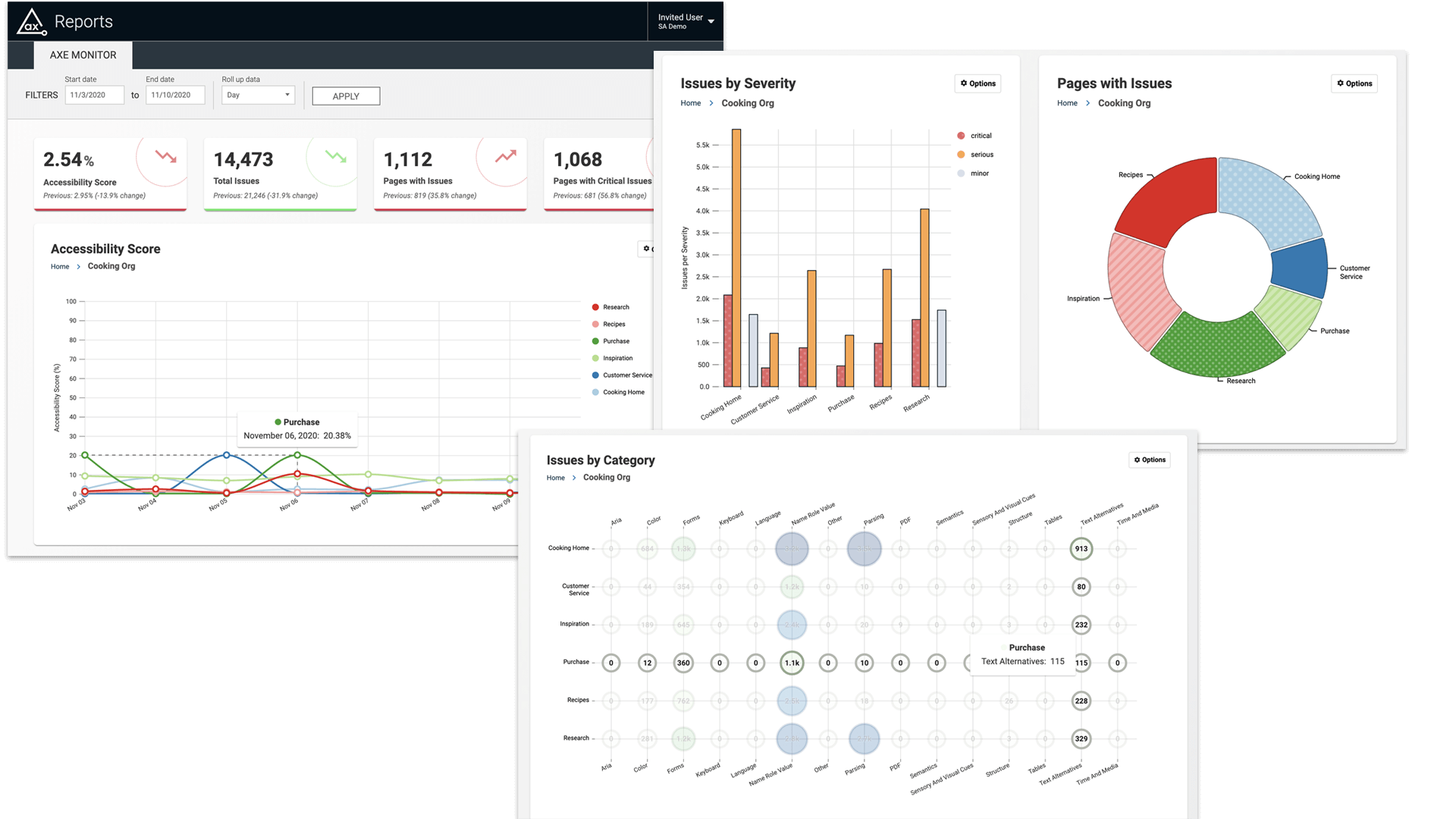Toggle the Purchase series in Accessibility Score legend
This screenshot has width=1456, height=819.
click(x=615, y=341)
